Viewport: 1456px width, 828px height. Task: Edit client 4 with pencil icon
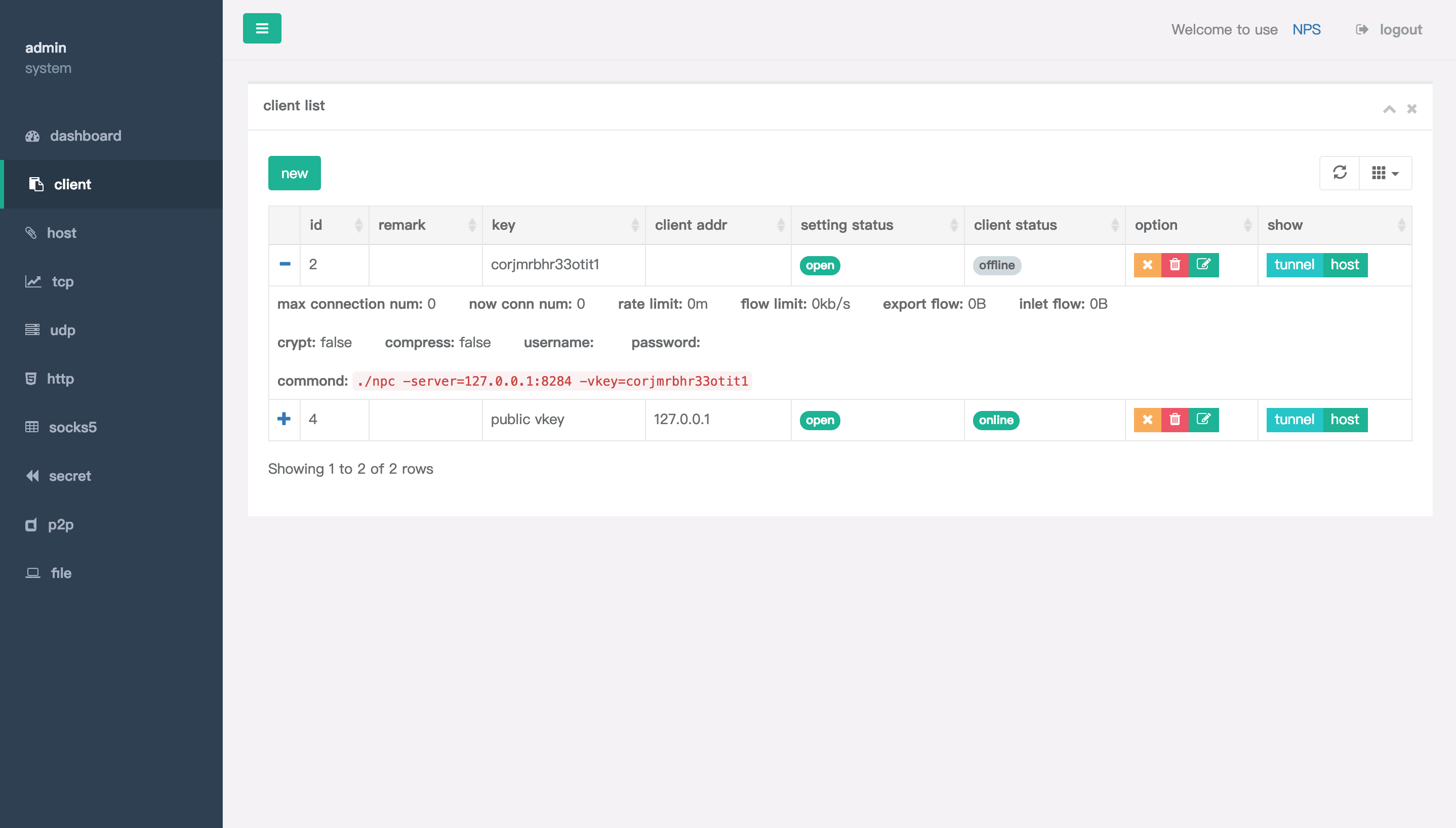[1203, 420]
